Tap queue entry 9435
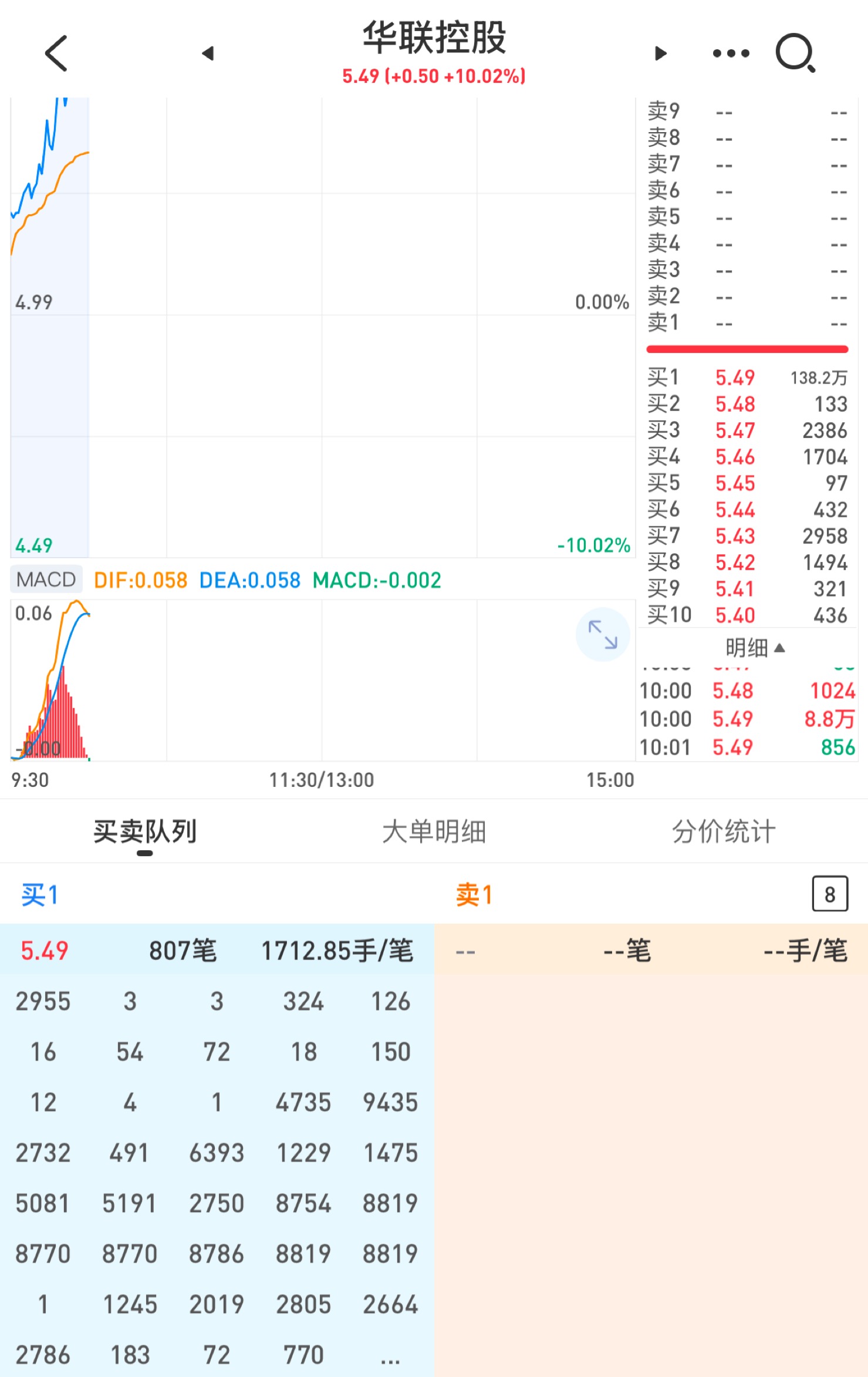 click(390, 1102)
